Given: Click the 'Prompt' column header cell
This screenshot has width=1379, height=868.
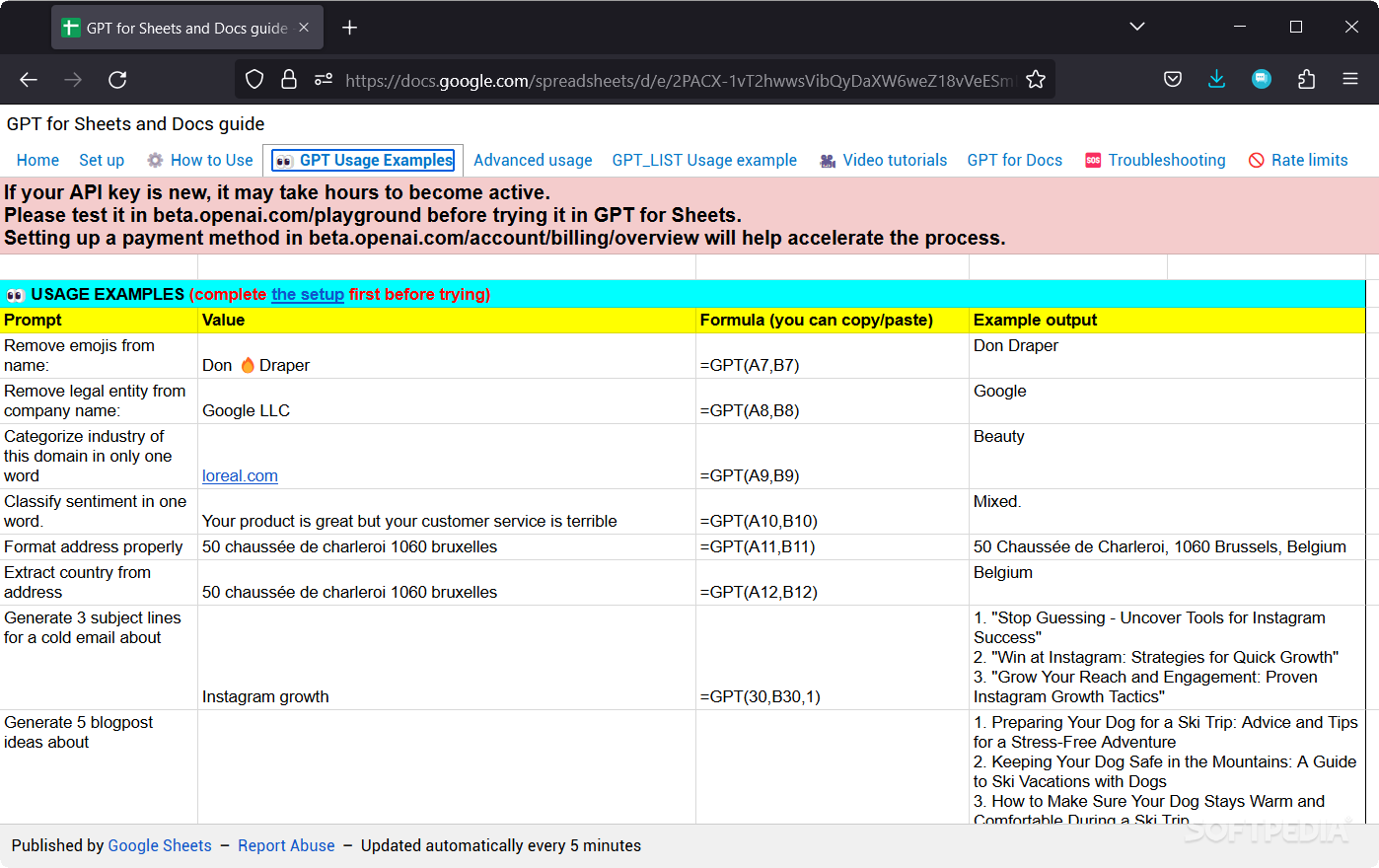Looking at the screenshot, I should pyautogui.click(x=99, y=320).
